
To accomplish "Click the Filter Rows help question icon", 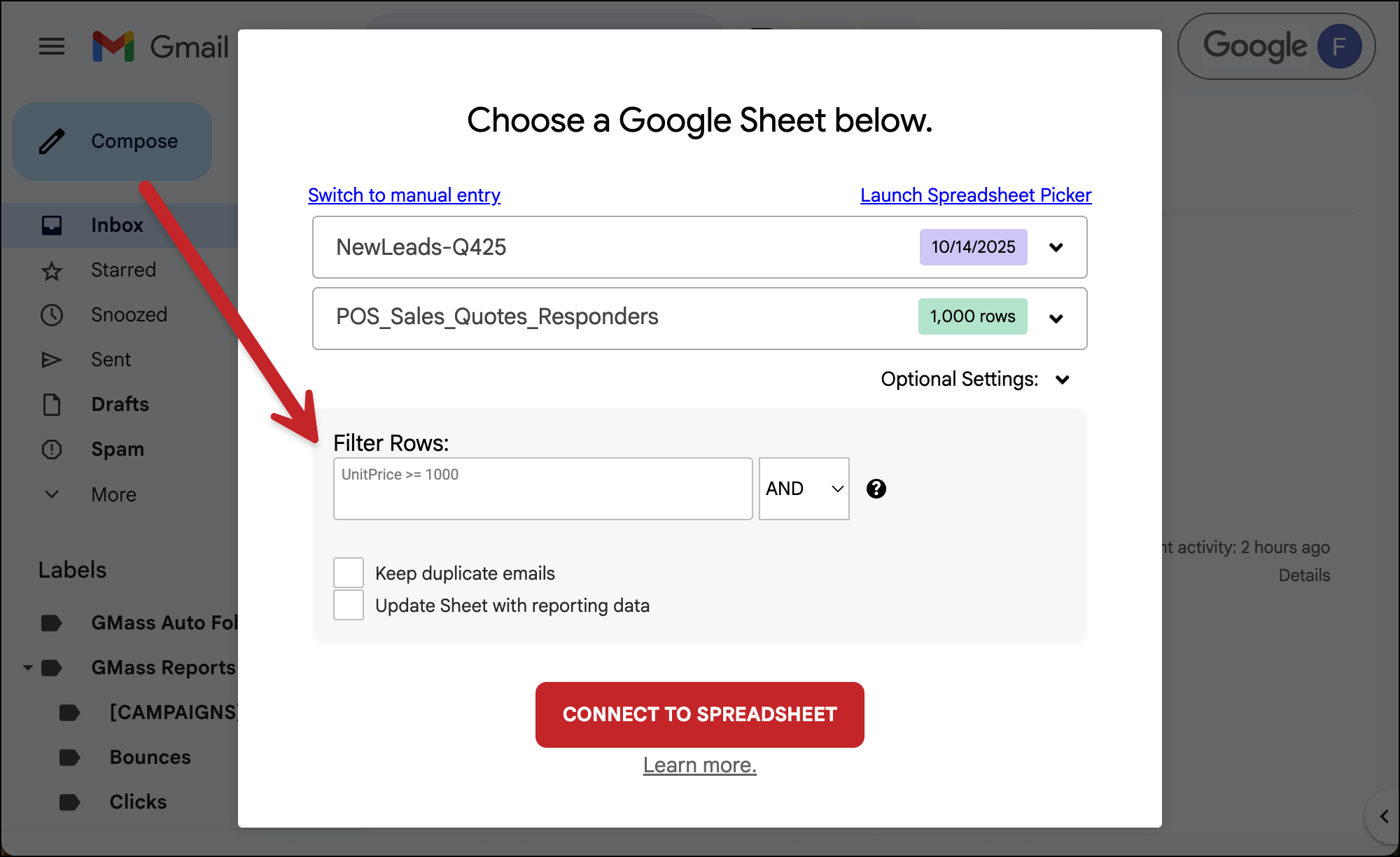I will coord(876,489).
